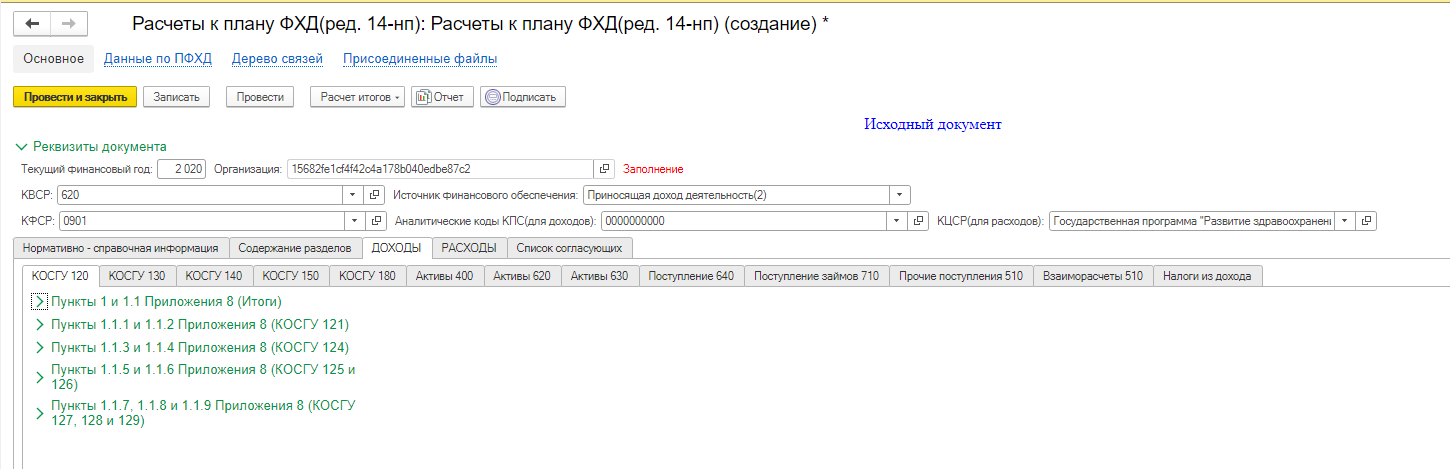Viewport: 1450px width, 469px height.
Task: Select the Взаиморасчеты 510 tab
Action: point(1092,276)
